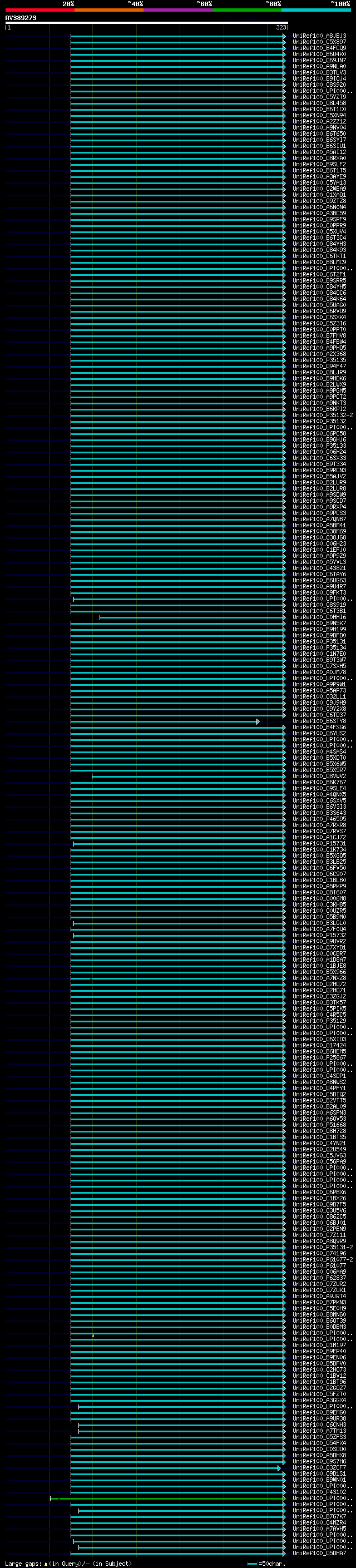This screenshot has height=1568, width=356.
Task: Select the label UniRef100_A1CJ72
Action: click(319, 838)
